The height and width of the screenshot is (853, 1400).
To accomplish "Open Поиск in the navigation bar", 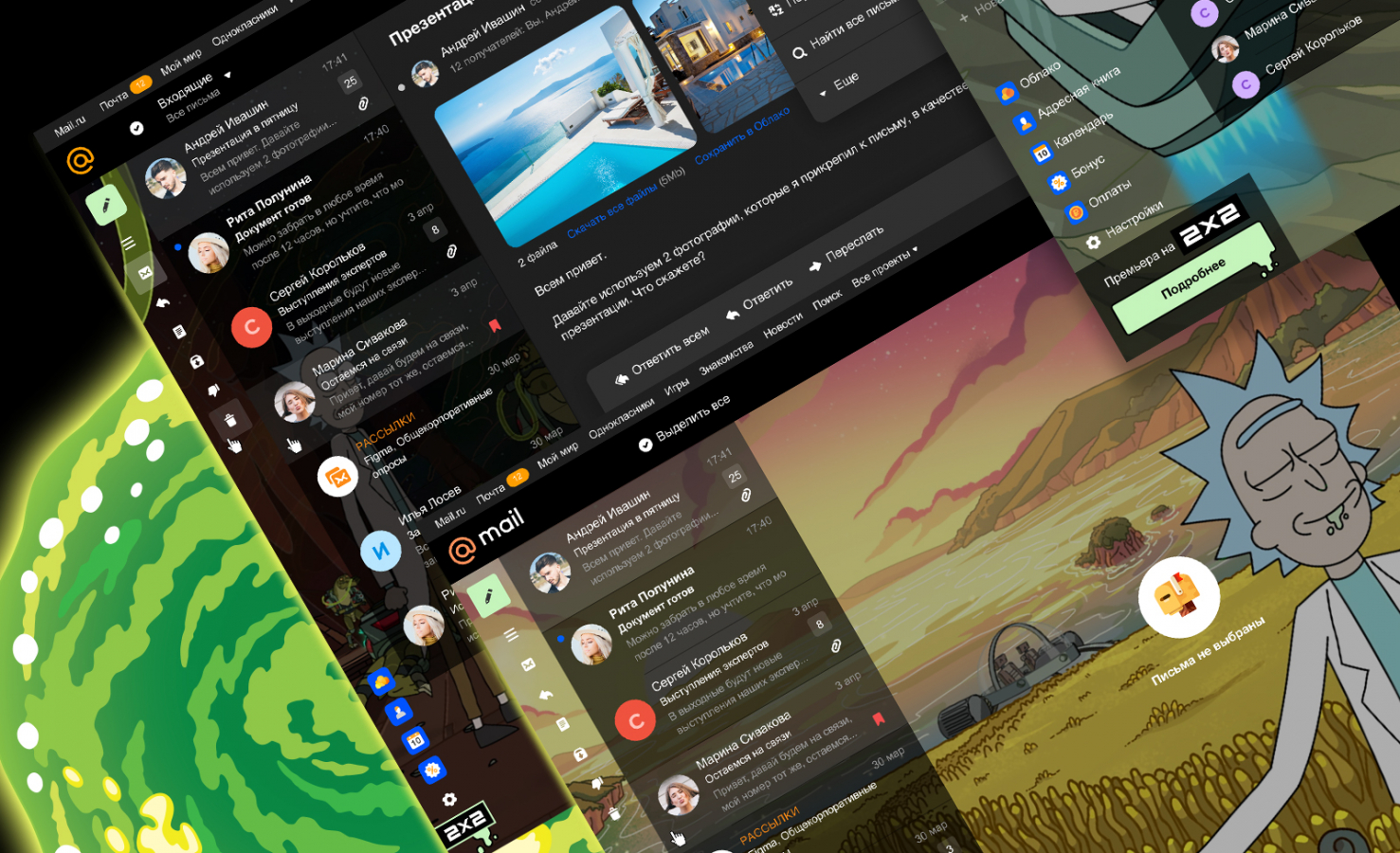I will pos(827,299).
